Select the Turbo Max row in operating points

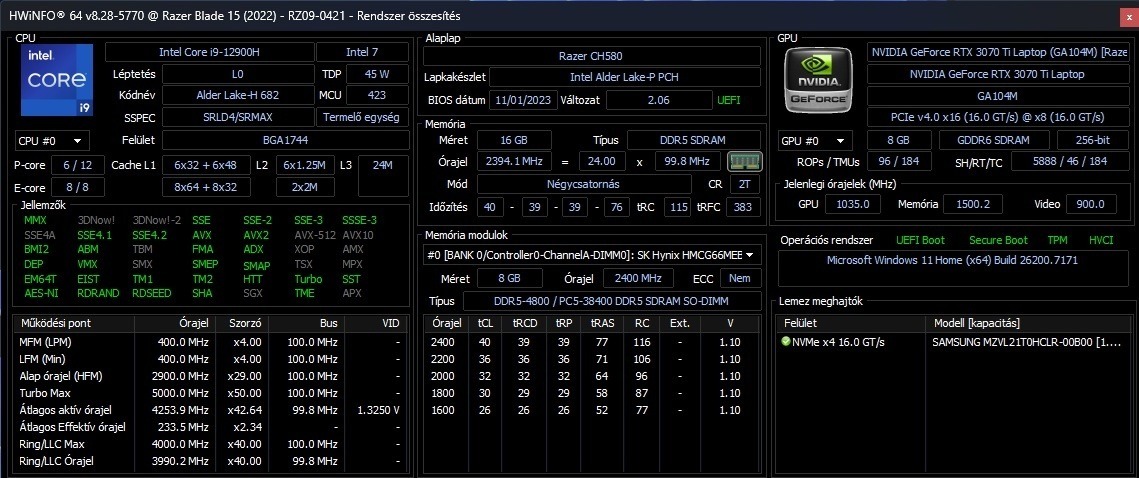coord(209,393)
